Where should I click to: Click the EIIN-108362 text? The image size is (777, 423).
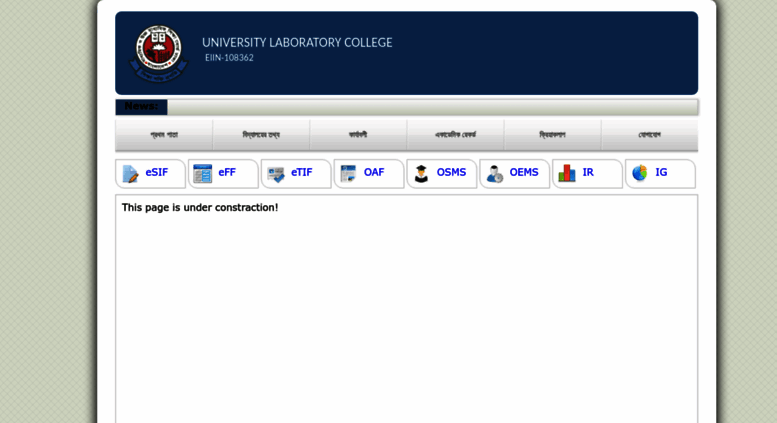tap(229, 57)
